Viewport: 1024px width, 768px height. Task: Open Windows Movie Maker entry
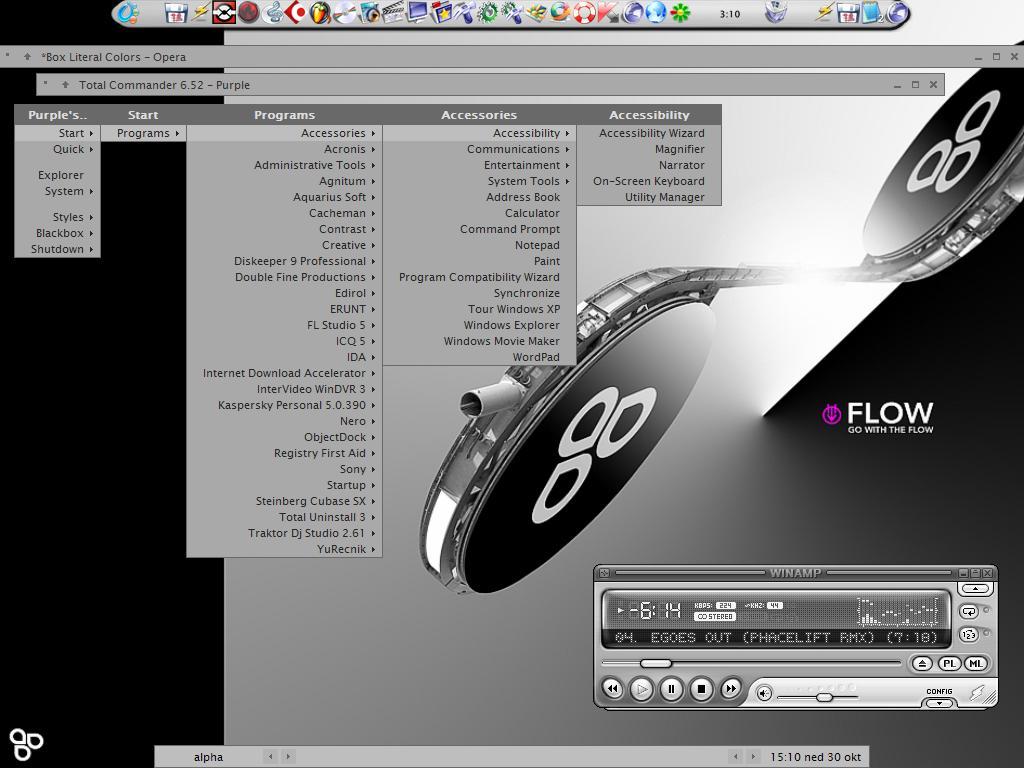[479, 341]
